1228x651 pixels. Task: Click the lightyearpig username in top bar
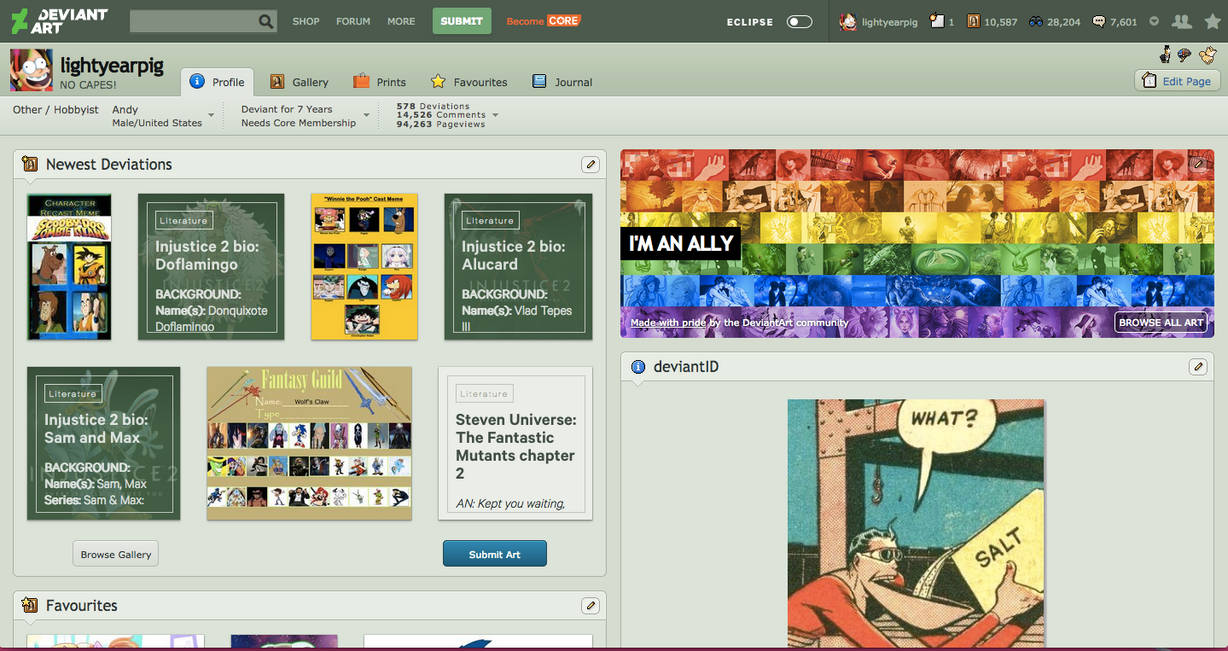[889, 22]
